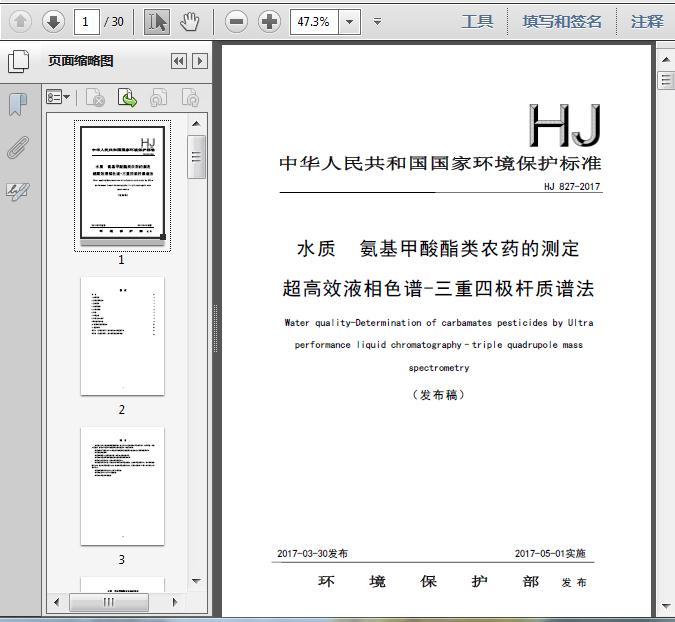Select the page 2 thumbnail
Screen dimensions: 675x622
pyautogui.click(x=122, y=336)
